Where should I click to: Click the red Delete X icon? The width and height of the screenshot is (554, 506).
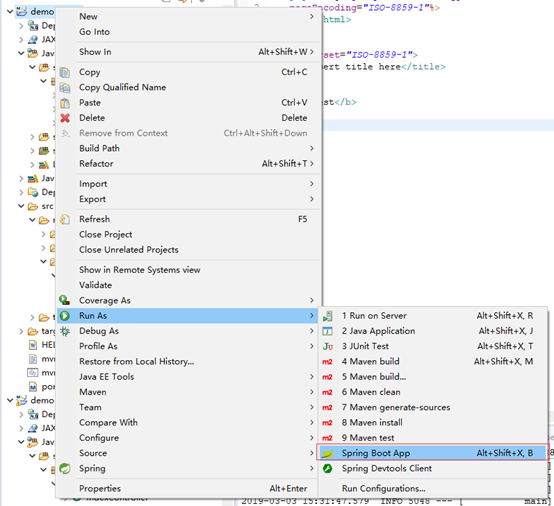pyautogui.click(x=65, y=118)
